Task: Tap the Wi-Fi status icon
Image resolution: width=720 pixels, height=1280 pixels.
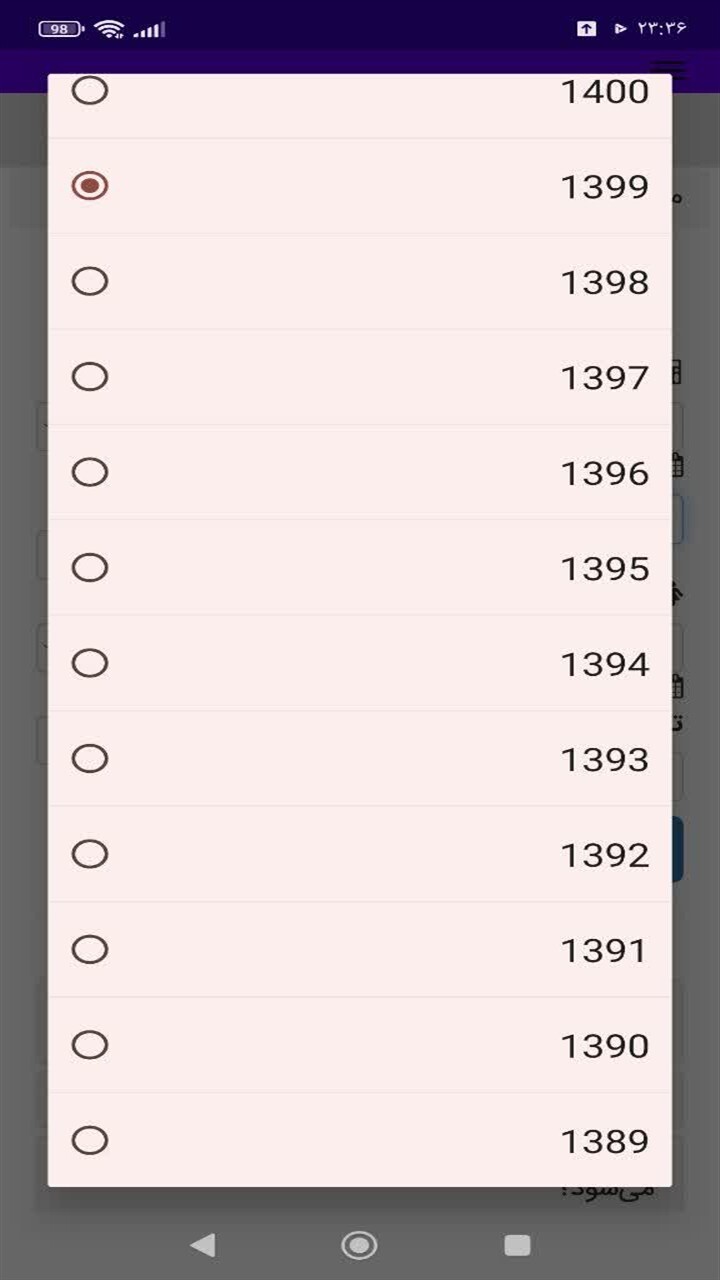Action: coord(109,28)
